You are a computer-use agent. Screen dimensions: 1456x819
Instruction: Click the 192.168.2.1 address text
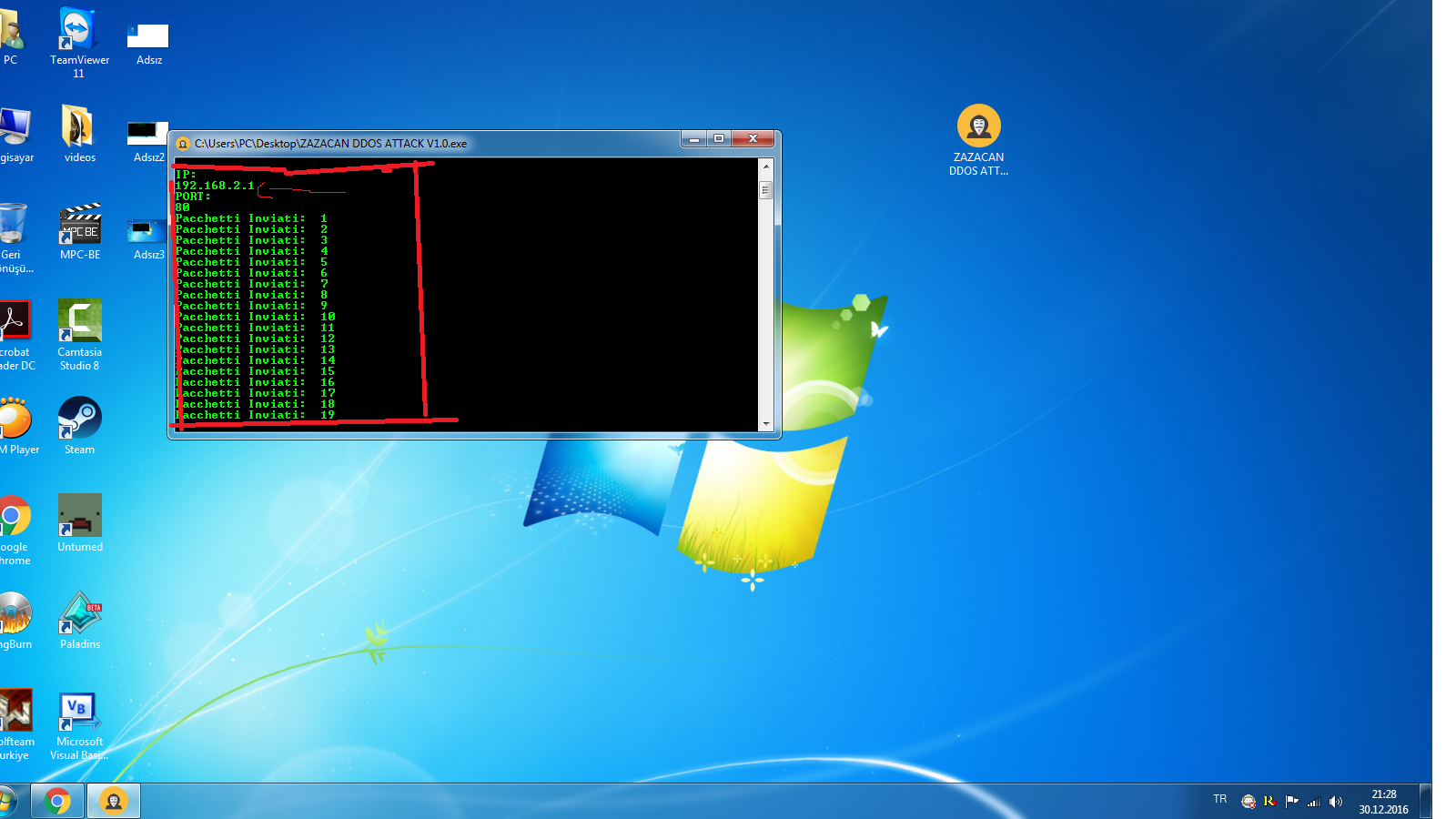pos(215,186)
